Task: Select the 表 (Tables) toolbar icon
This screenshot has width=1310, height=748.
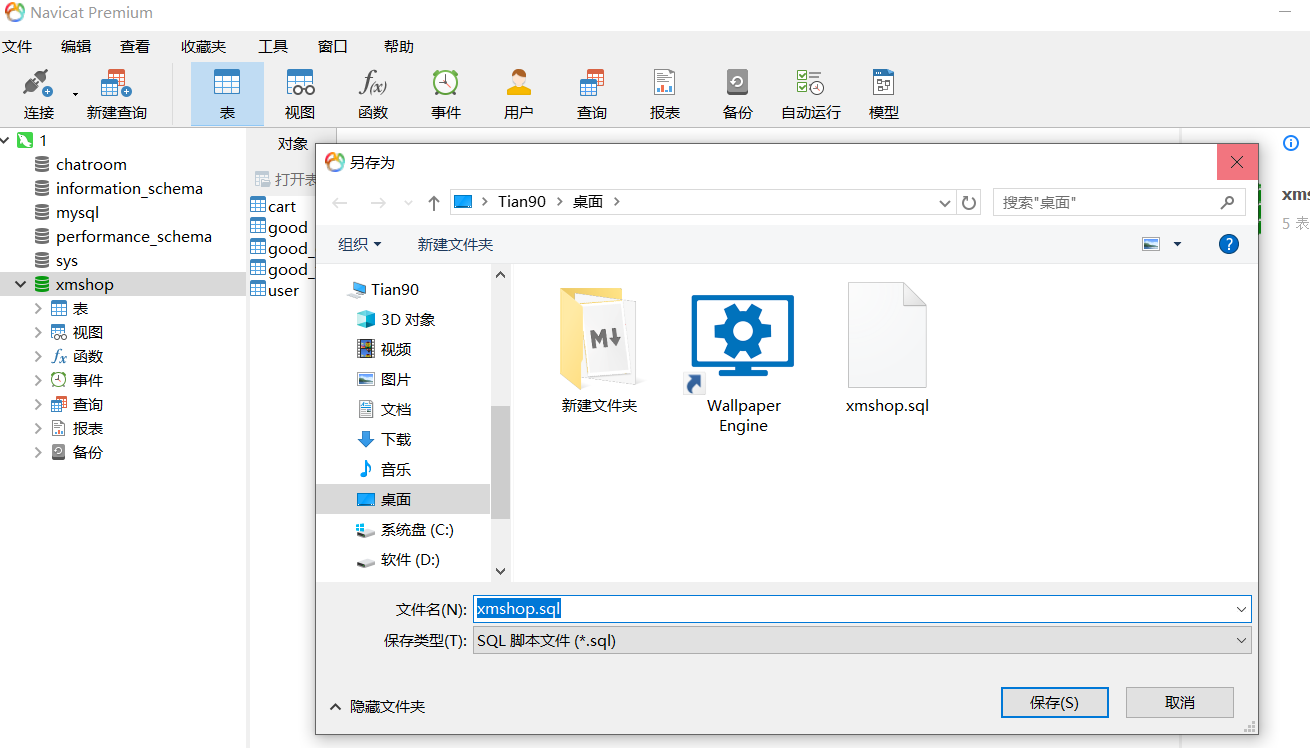Action: (227, 92)
